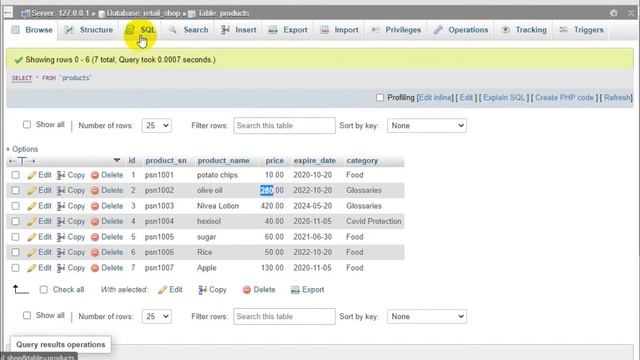
Task: Click the Explain SQL link
Action: coord(504,98)
